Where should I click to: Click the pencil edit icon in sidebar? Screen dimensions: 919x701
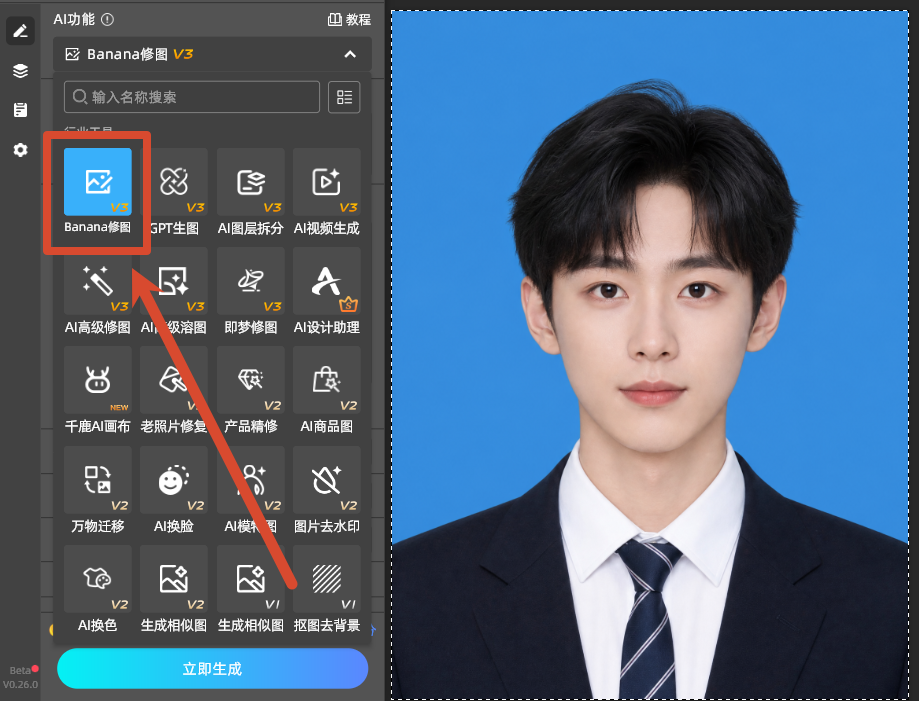21,30
